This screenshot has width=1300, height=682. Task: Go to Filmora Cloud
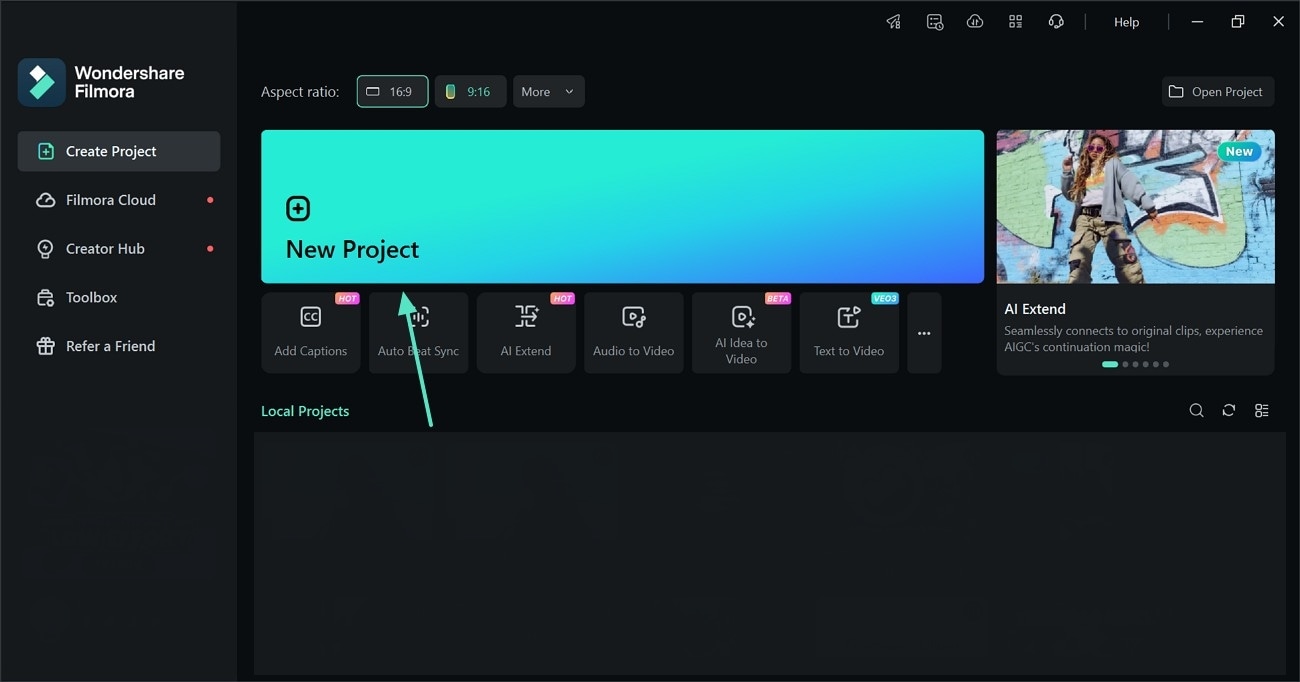tap(110, 199)
